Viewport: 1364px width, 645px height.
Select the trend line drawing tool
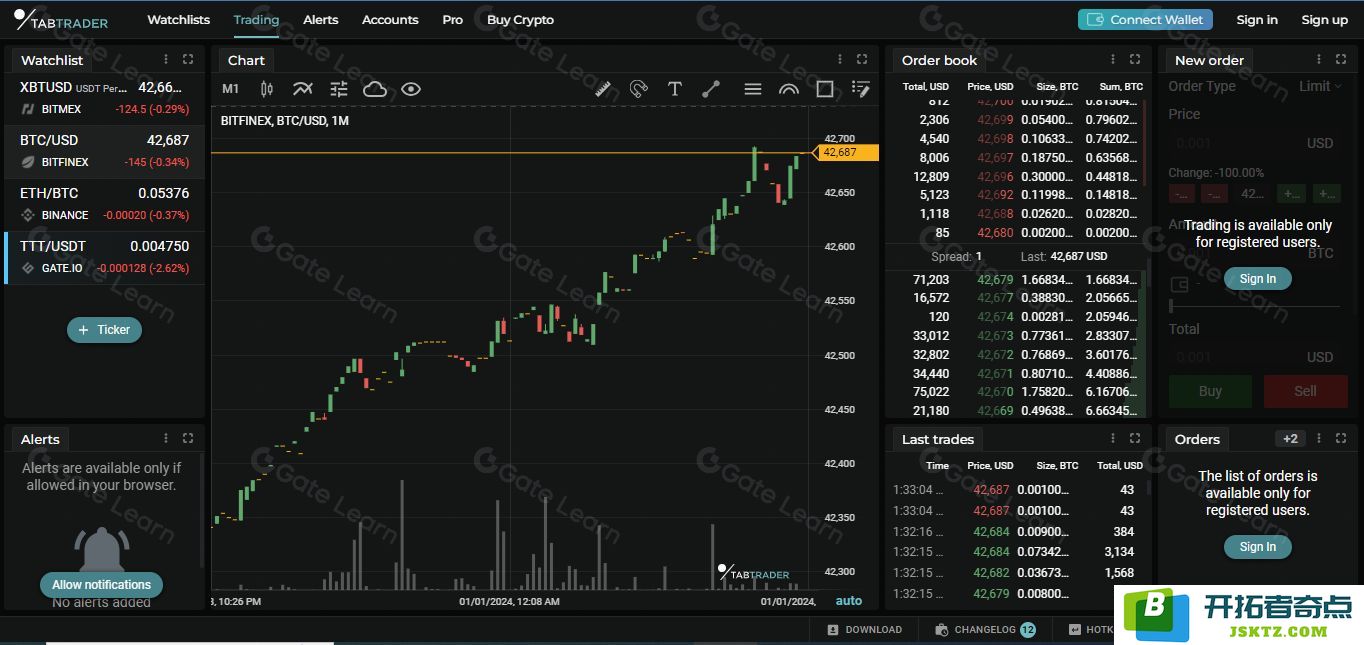pyautogui.click(x=711, y=89)
